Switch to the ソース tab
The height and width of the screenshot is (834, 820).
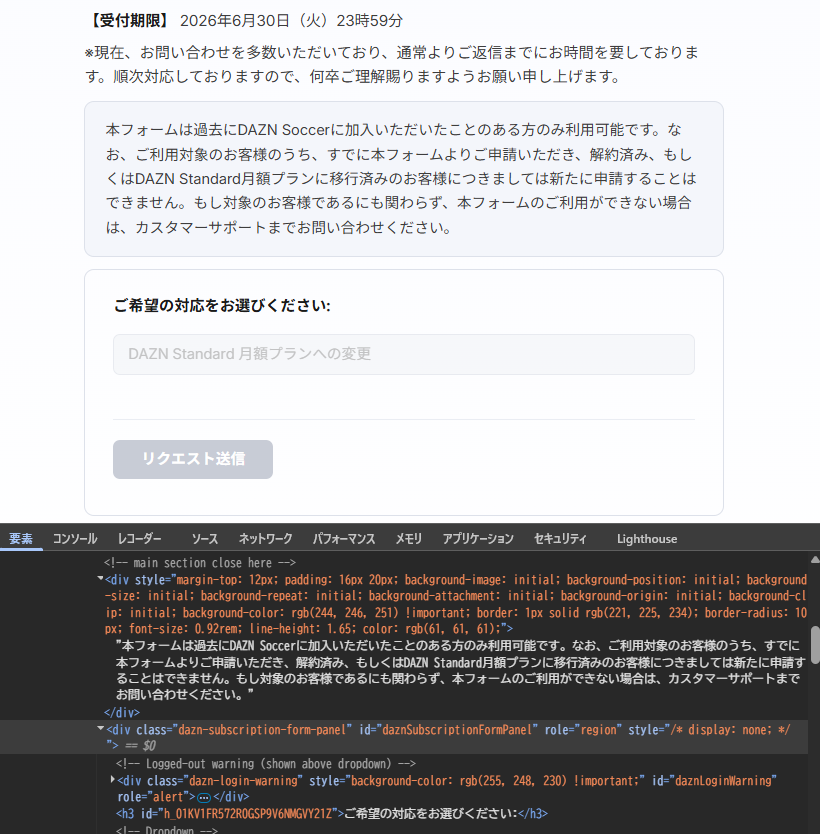click(205, 539)
